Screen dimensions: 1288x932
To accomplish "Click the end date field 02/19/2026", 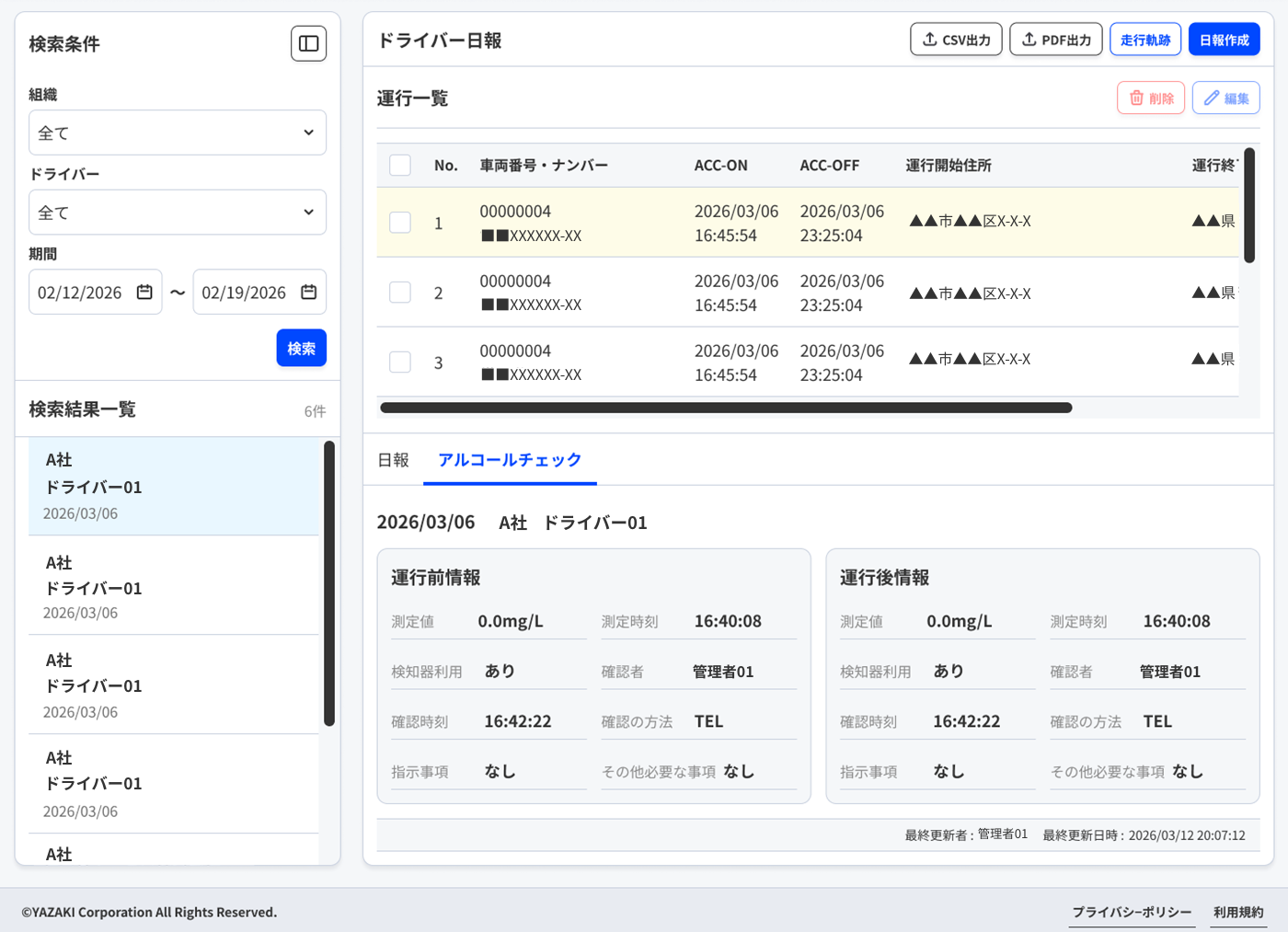I will click(x=259, y=293).
